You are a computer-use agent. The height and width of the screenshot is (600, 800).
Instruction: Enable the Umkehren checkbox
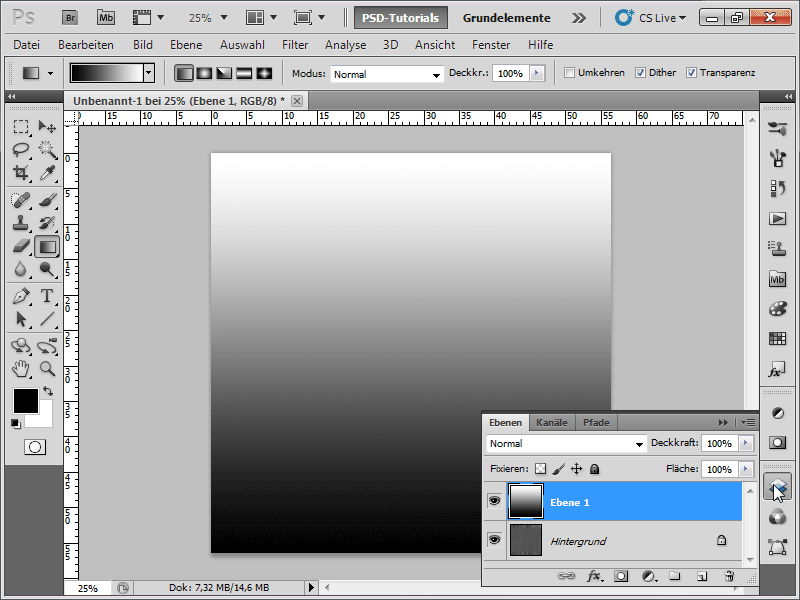tap(569, 72)
